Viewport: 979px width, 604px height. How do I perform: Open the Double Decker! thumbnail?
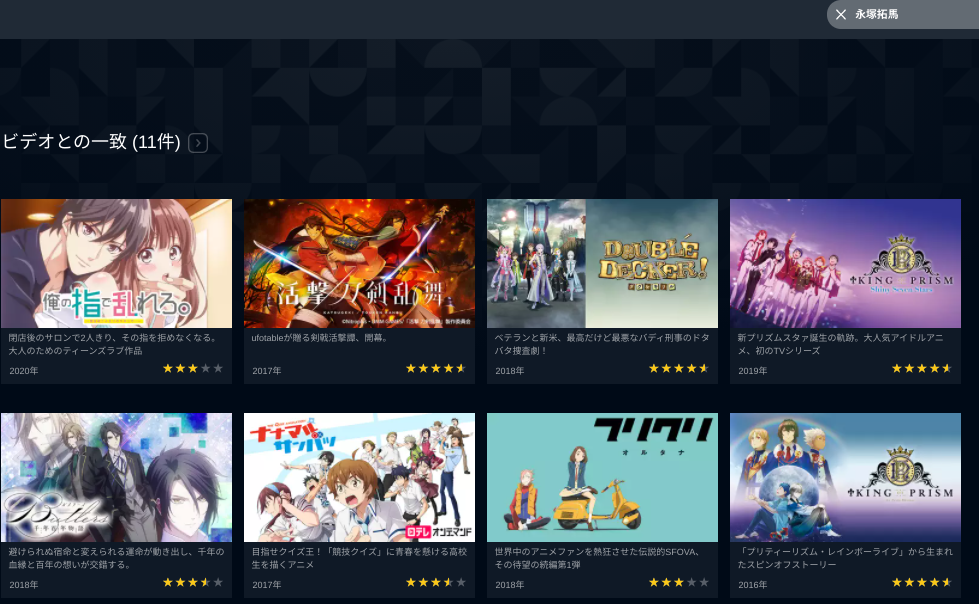point(602,263)
